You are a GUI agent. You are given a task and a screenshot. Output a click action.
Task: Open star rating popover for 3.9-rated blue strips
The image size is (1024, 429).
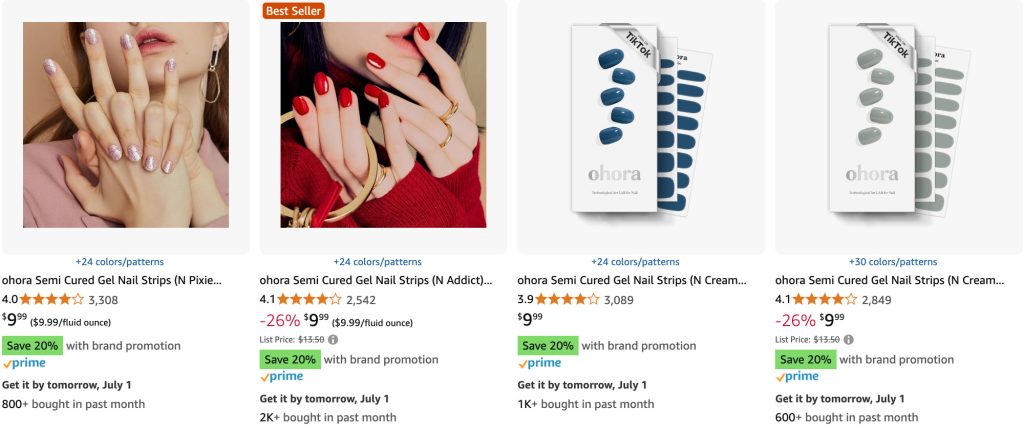pyautogui.click(x=566, y=299)
